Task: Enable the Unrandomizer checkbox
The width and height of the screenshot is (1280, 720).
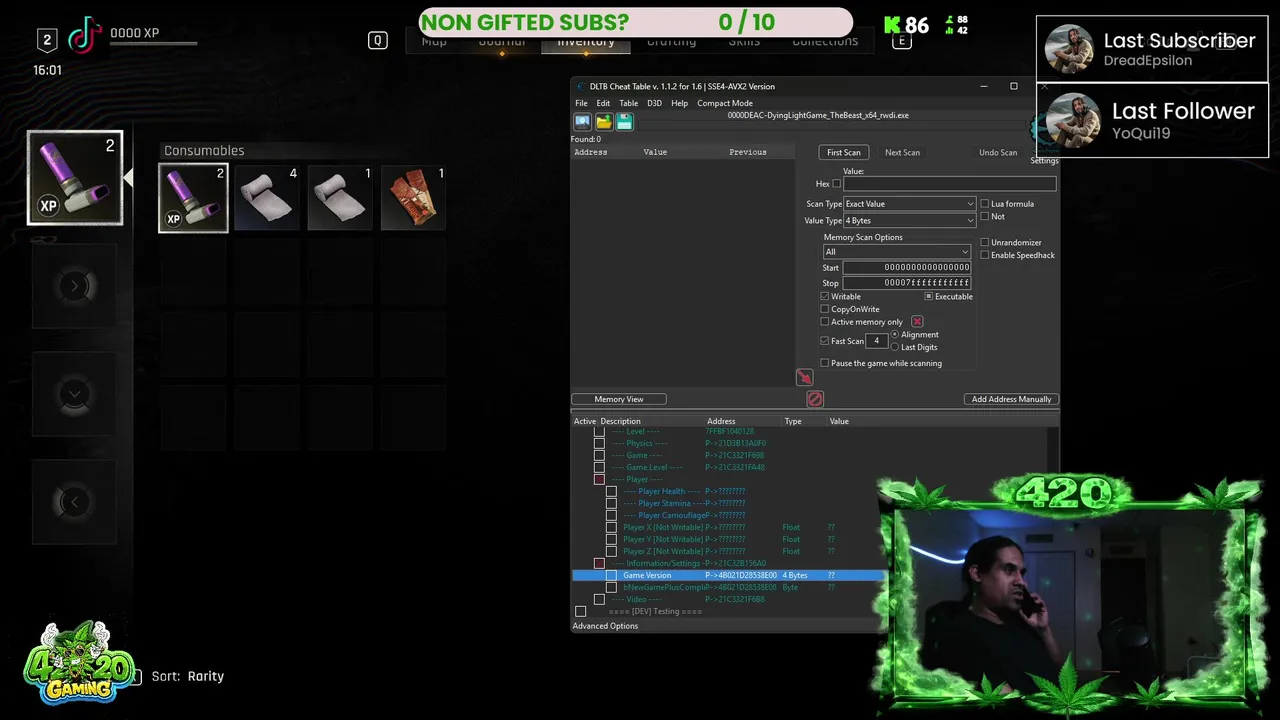Action: click(x=985, y=242)
